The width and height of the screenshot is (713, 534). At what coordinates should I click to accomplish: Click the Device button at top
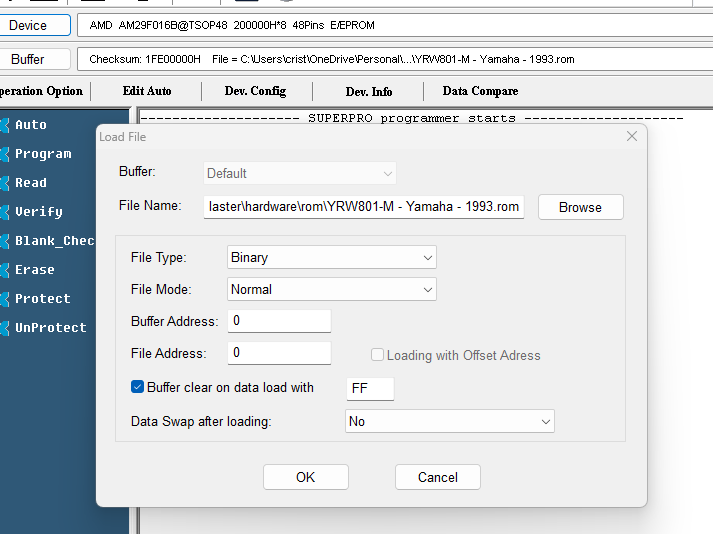[x=28, y=25]
